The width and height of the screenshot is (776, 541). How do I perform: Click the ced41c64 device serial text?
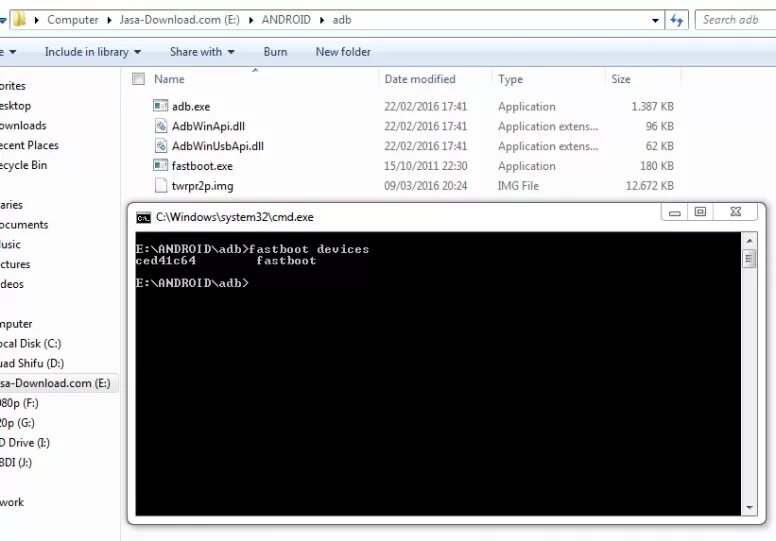[x=166, y=261]
